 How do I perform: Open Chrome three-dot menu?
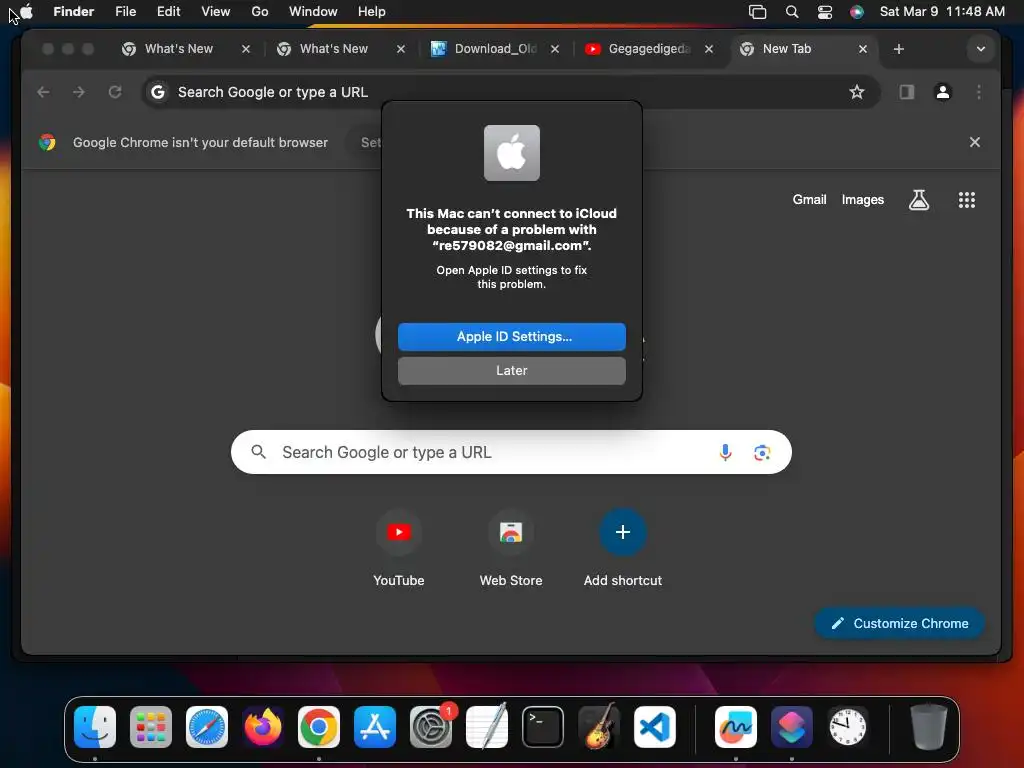tap(978, 92)
